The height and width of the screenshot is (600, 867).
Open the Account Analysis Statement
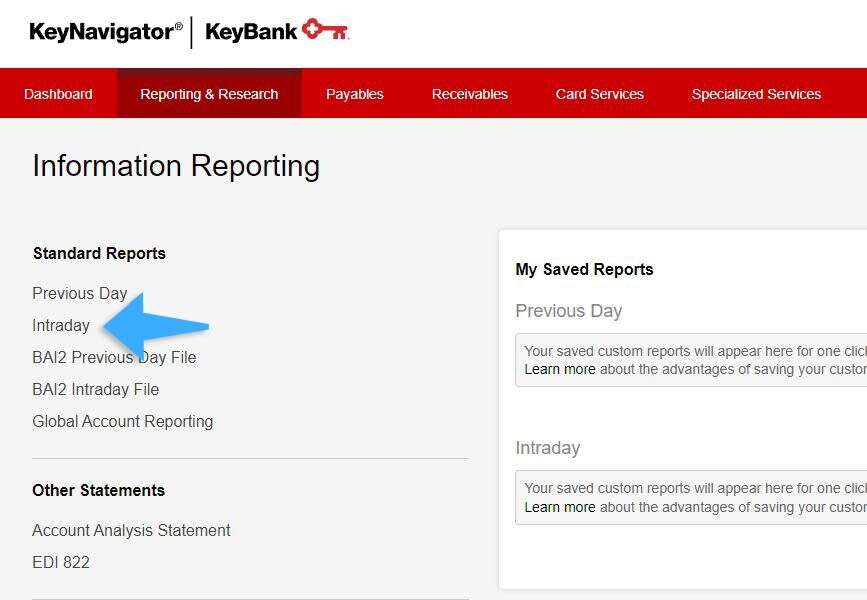click(x=131, y=530)
